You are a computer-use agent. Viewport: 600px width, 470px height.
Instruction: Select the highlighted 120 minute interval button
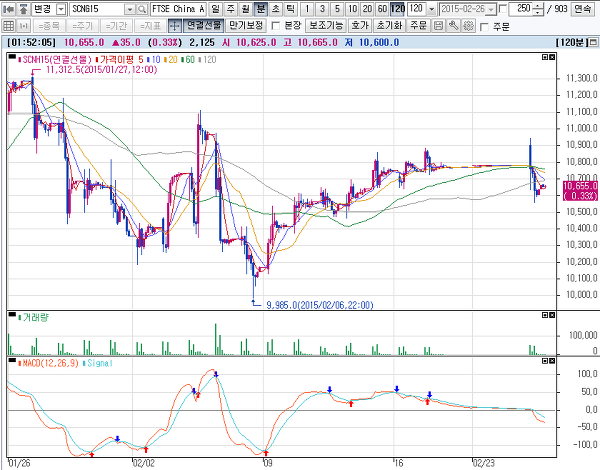tap(398, 8)
